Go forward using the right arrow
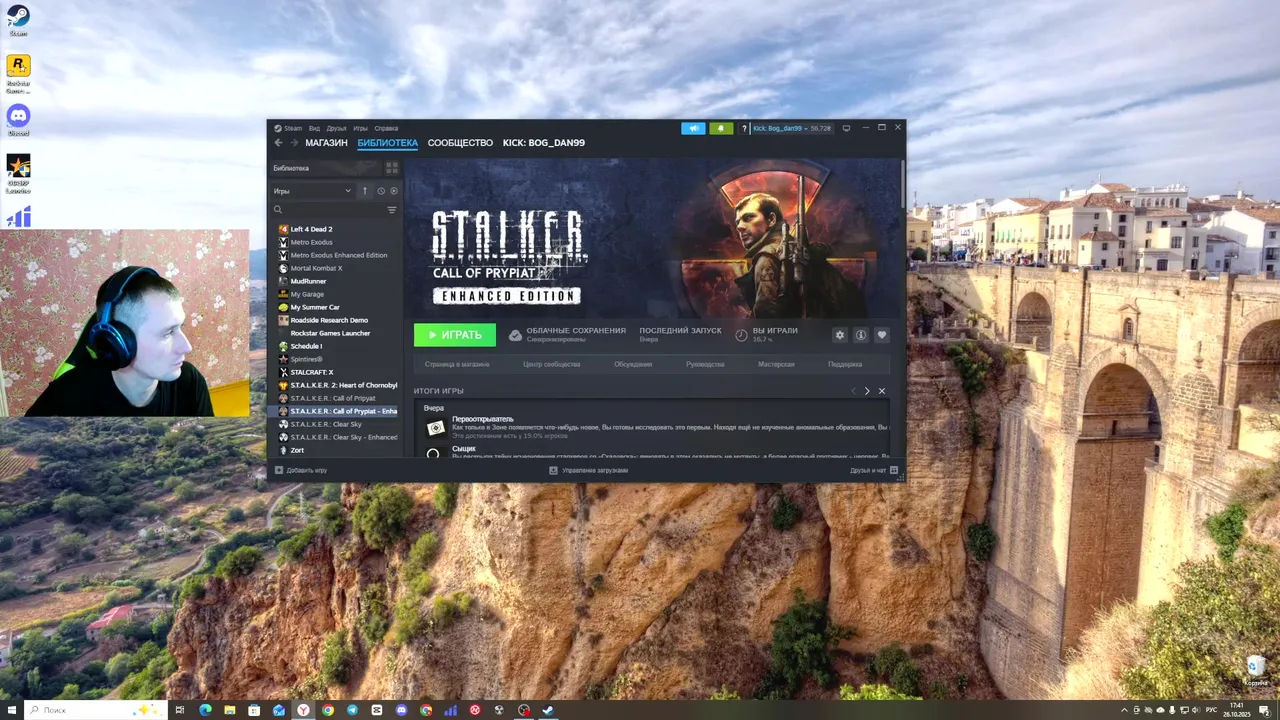Screen dimensions: 1280x720 click(294, 143)
